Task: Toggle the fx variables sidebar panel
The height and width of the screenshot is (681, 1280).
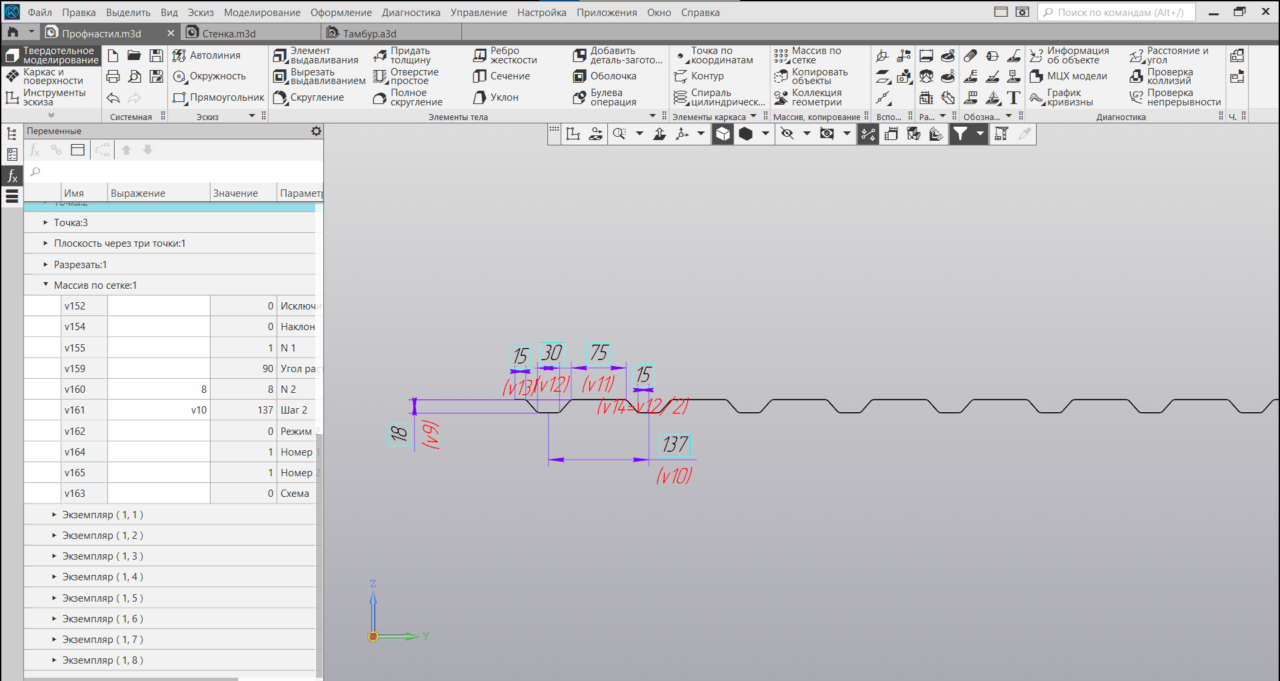Action: (12, 175)
